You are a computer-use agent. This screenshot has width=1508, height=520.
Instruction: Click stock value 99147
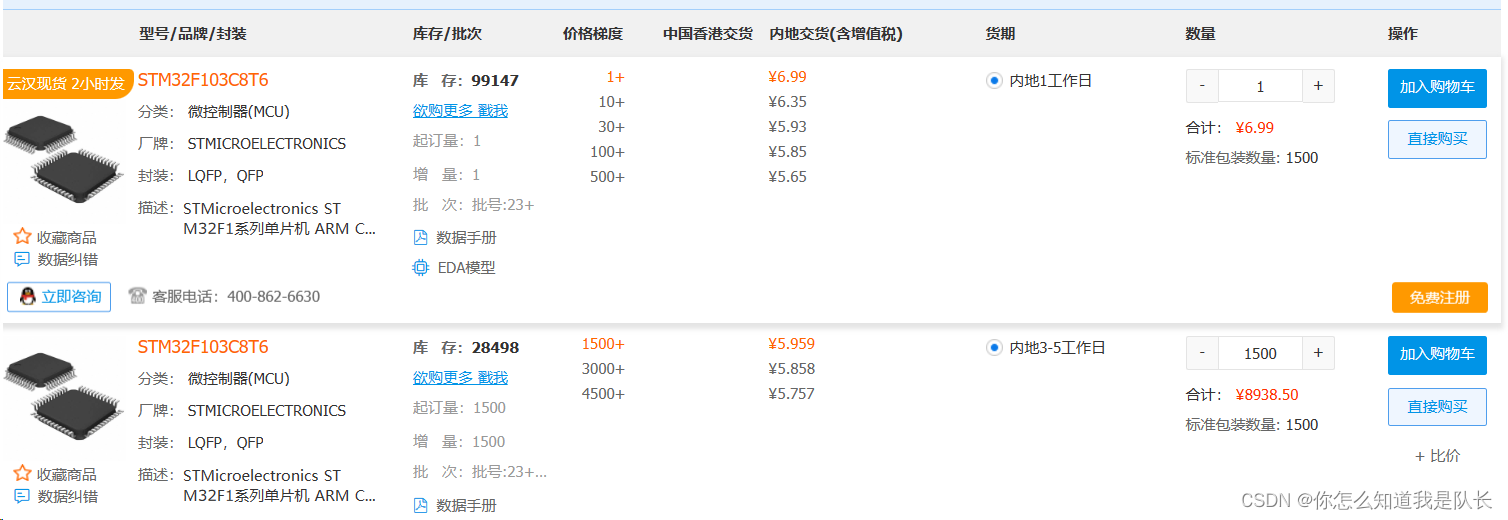tap(495, 80)
